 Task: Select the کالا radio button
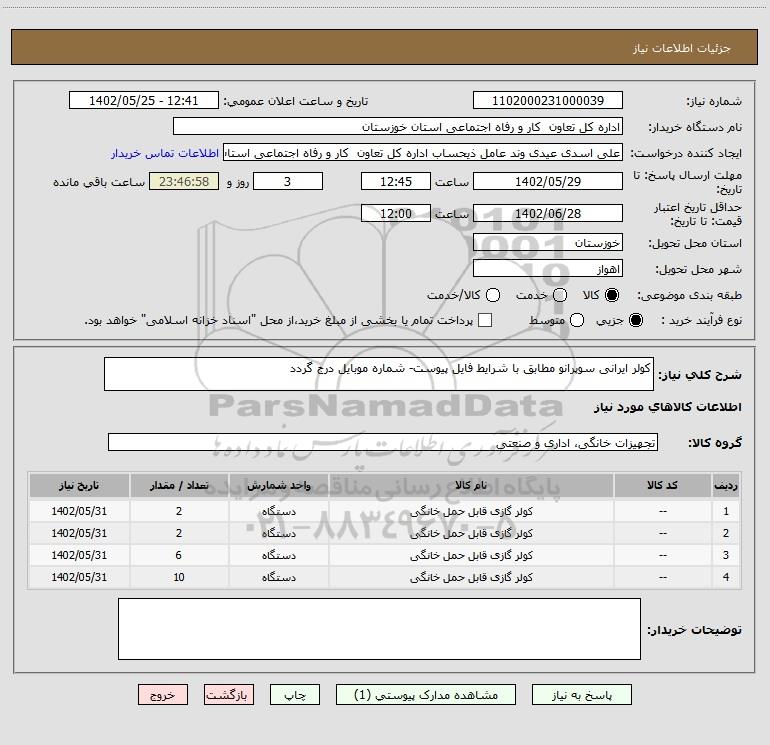click(612, 295)
